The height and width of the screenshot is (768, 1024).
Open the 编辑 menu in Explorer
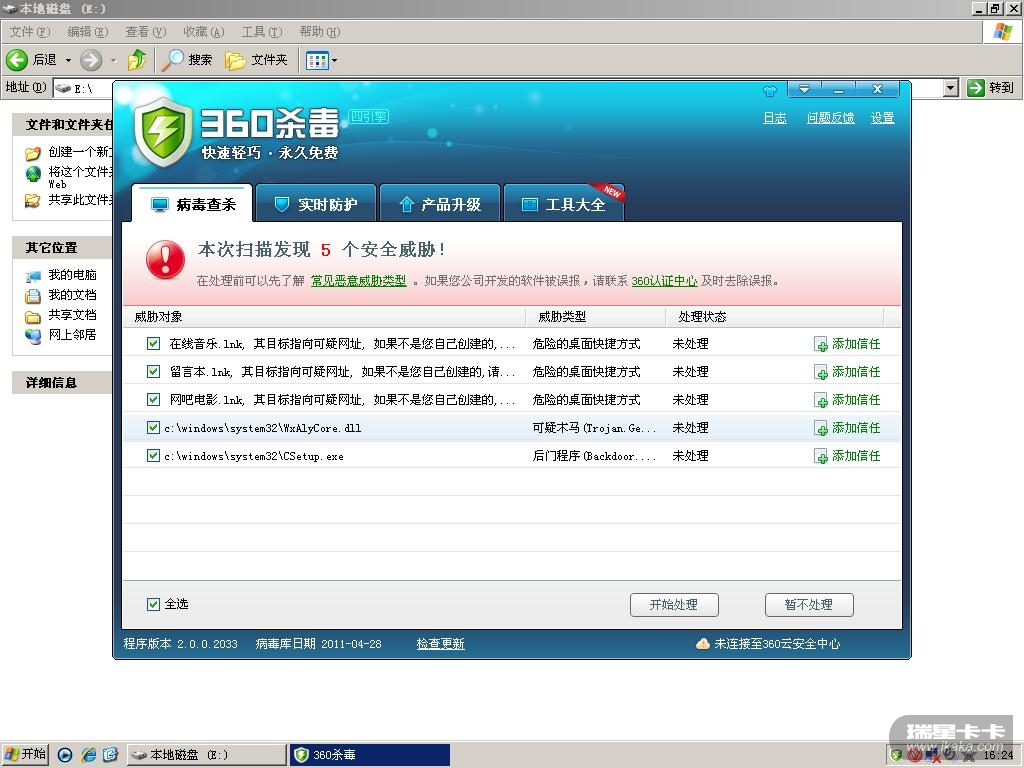(88, 31)
